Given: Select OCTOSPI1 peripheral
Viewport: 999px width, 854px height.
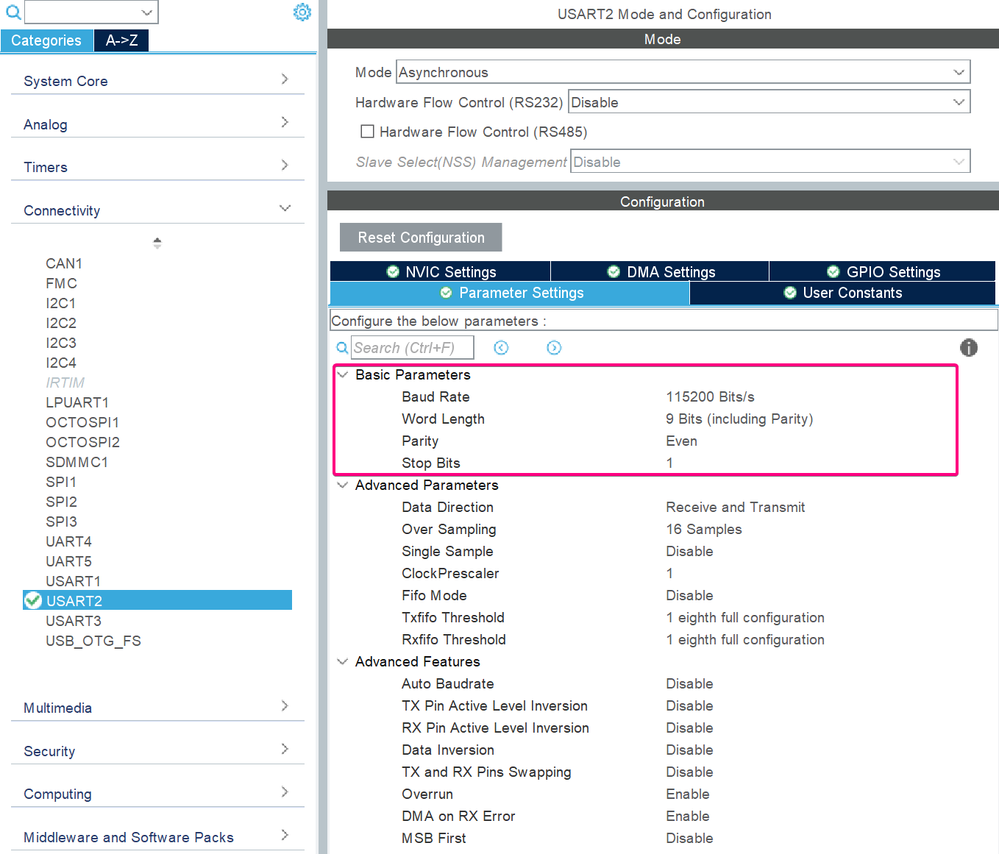Looking at the screenshot, I should pos(82,422).
